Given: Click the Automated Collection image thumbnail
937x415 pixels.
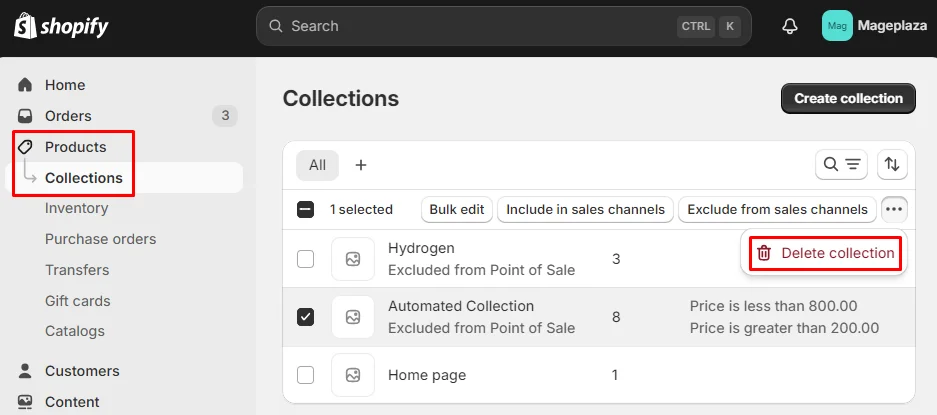Looking at the screenshot, I should tap(353, 317).
